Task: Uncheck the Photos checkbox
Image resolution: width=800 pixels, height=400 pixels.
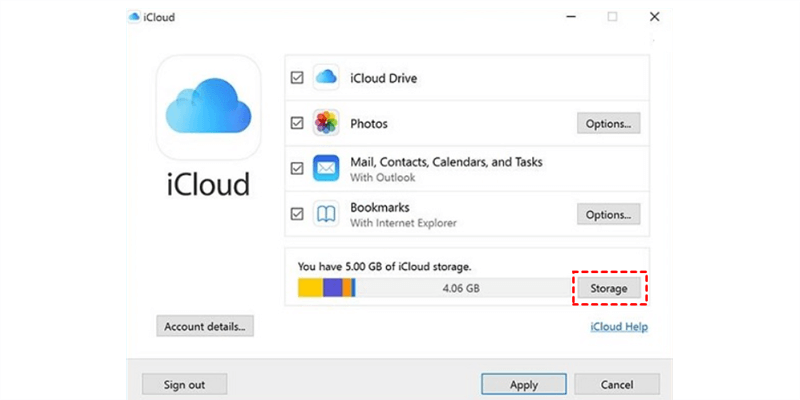Action: (x=297, y=123)
